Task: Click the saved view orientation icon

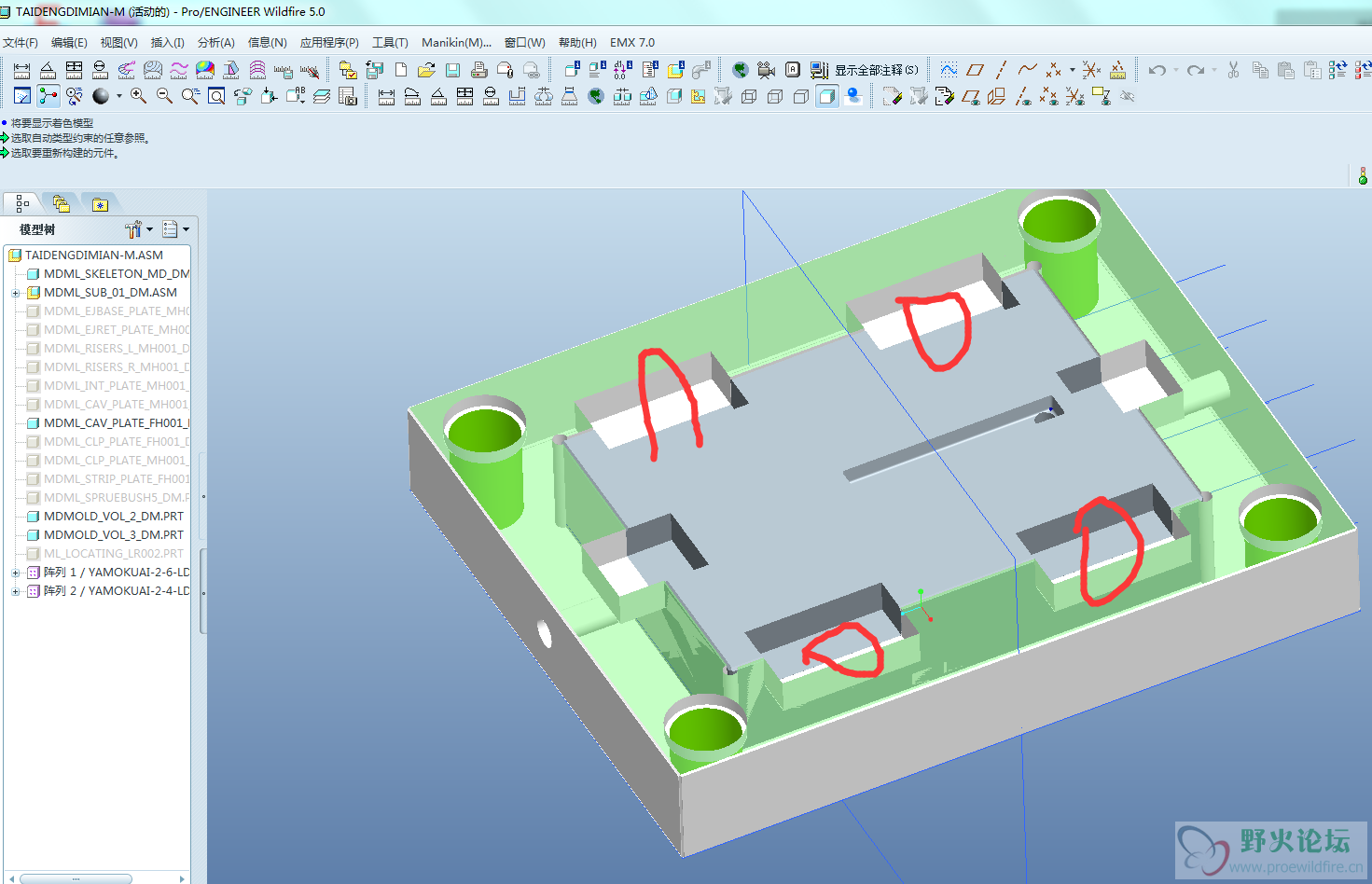Action: tap(296, 96)
